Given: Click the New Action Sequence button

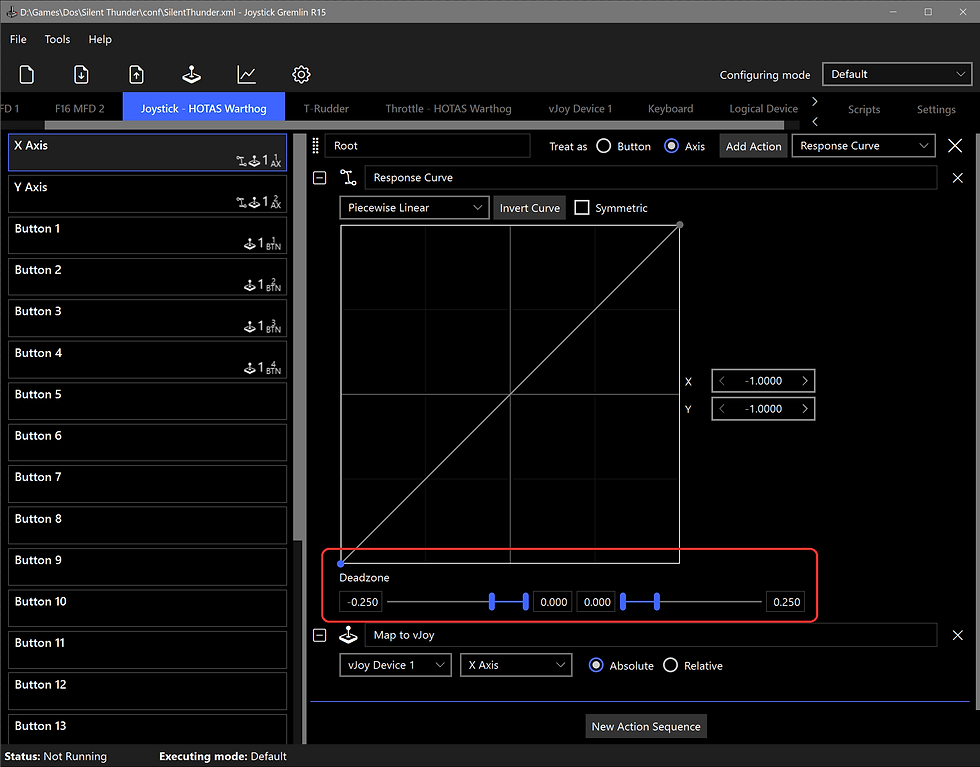Looking at the screenshot, I should 646,726.
